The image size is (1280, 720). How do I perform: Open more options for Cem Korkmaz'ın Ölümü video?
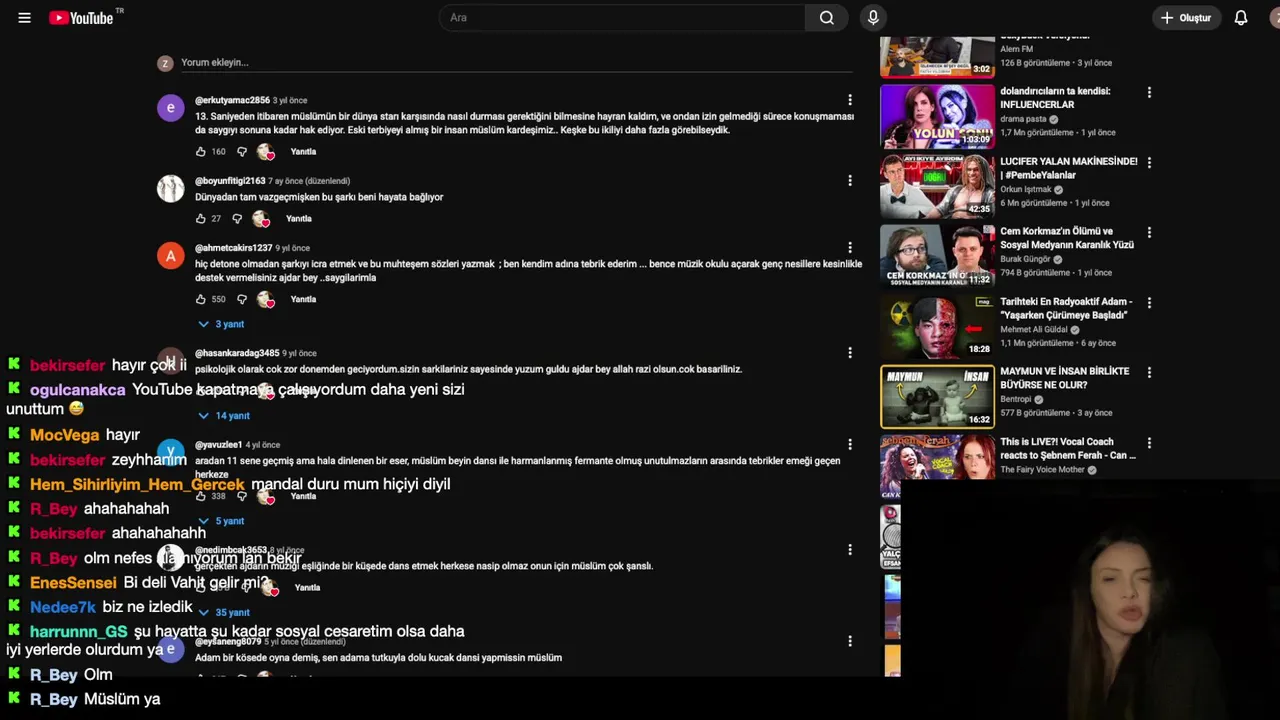pyautogui.click(x=1149, y=232)
